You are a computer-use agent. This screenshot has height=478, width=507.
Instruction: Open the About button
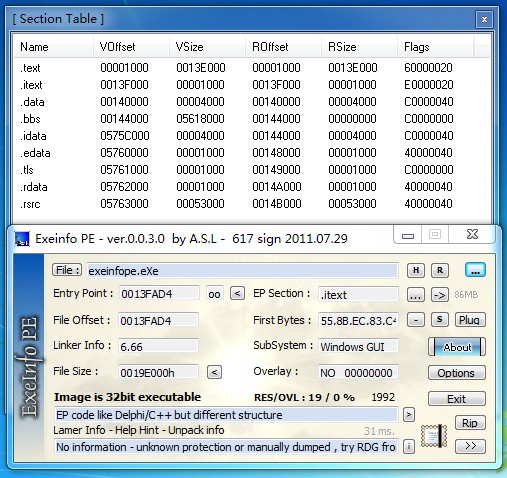tap(457, 347)
